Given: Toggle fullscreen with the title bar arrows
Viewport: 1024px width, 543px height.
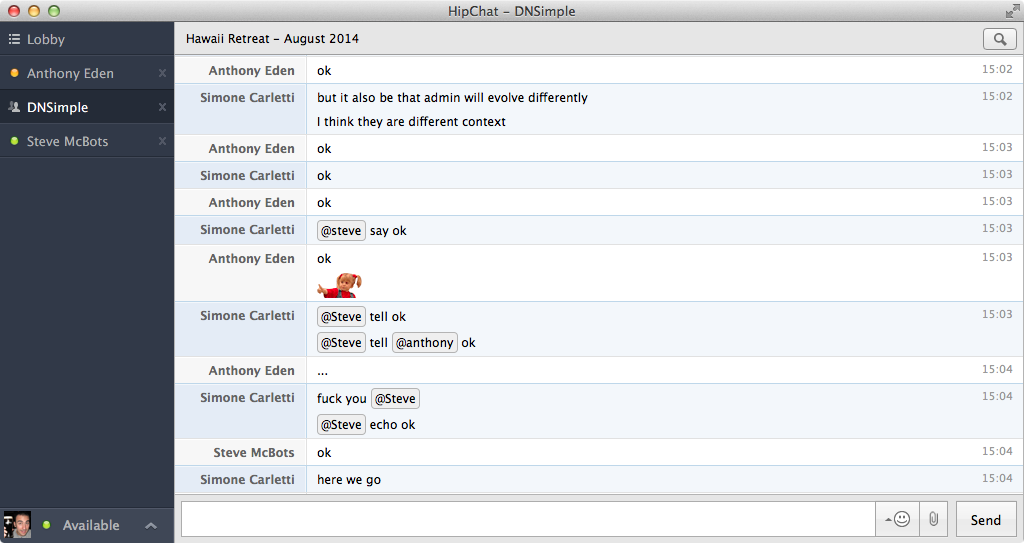Looking at the screenshot, I should pyautogui.click(x=1012, y=11).
